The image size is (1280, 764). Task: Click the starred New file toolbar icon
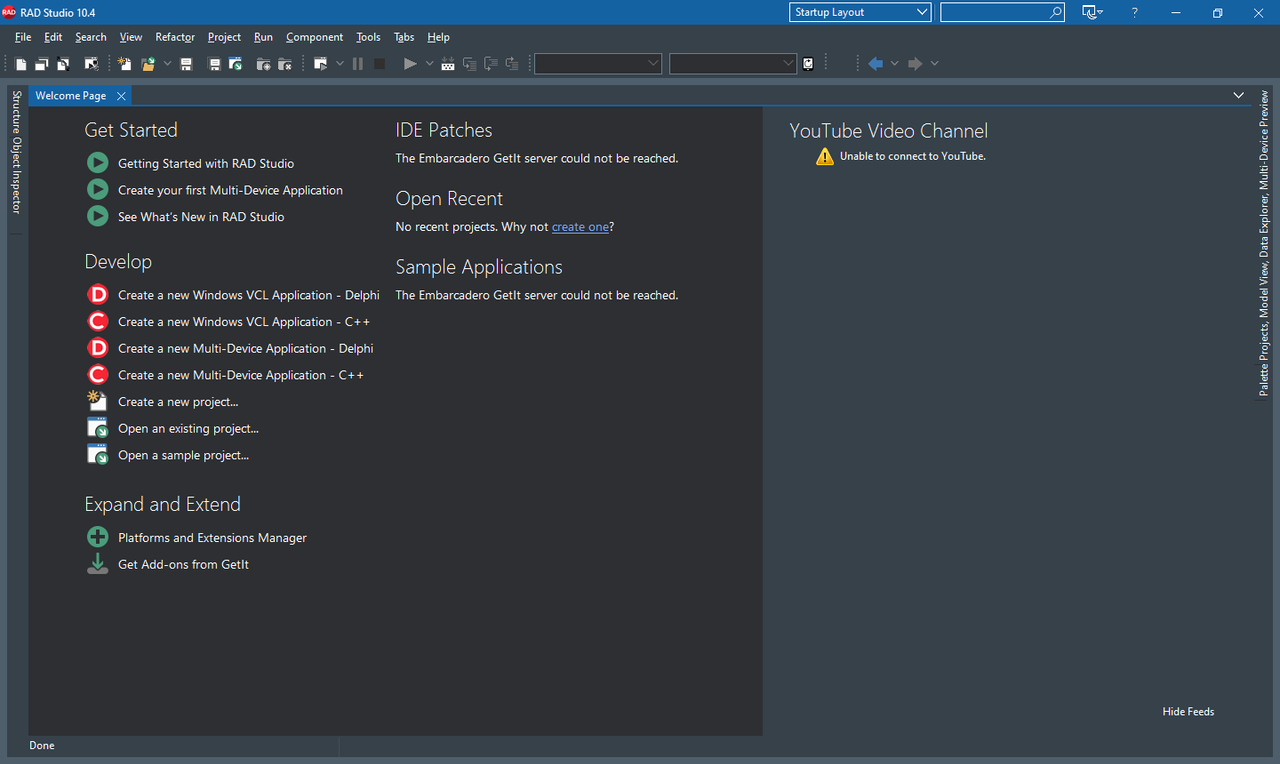click(125, 64)
